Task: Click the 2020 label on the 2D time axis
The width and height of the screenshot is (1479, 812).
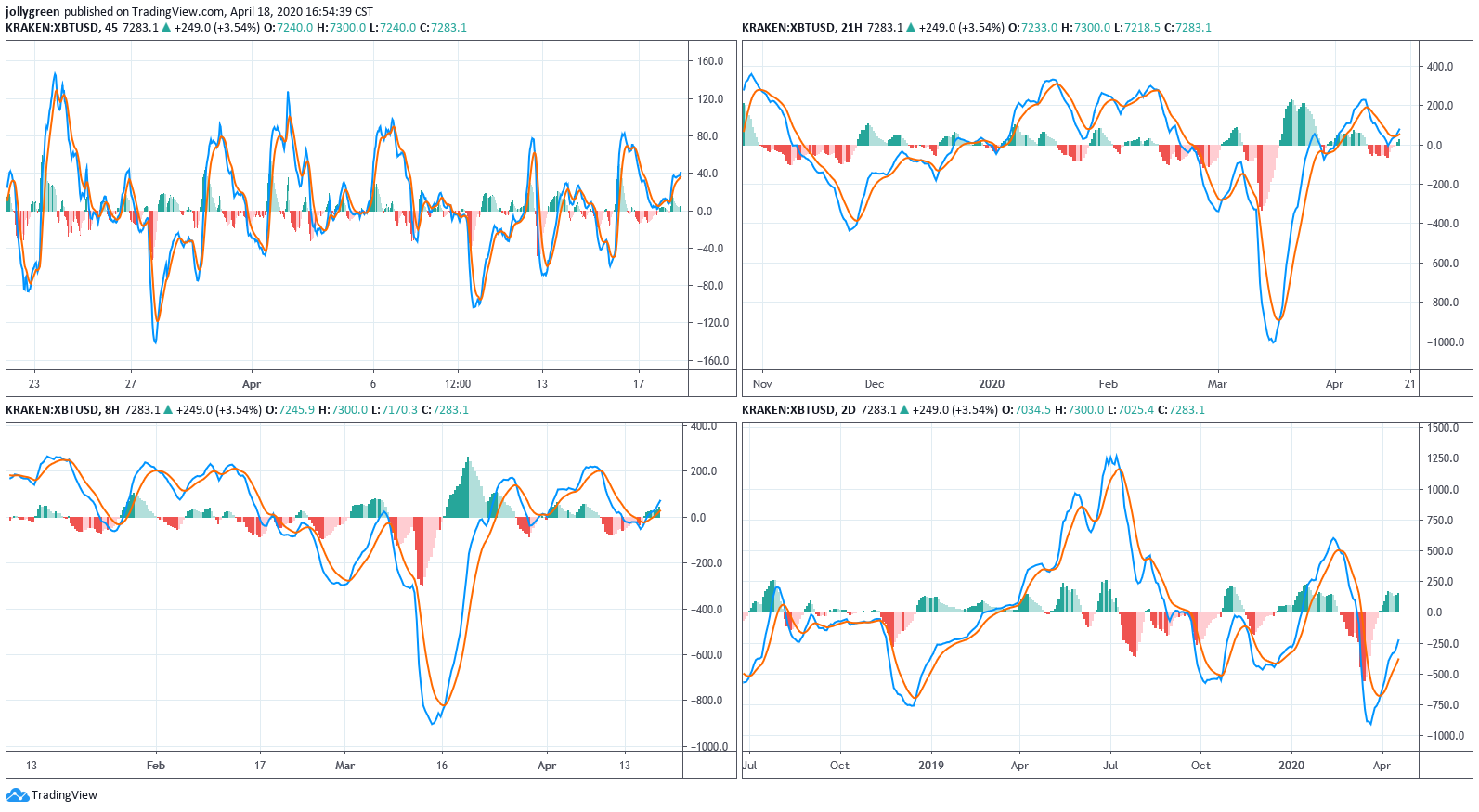Action: pos(1291,766)
